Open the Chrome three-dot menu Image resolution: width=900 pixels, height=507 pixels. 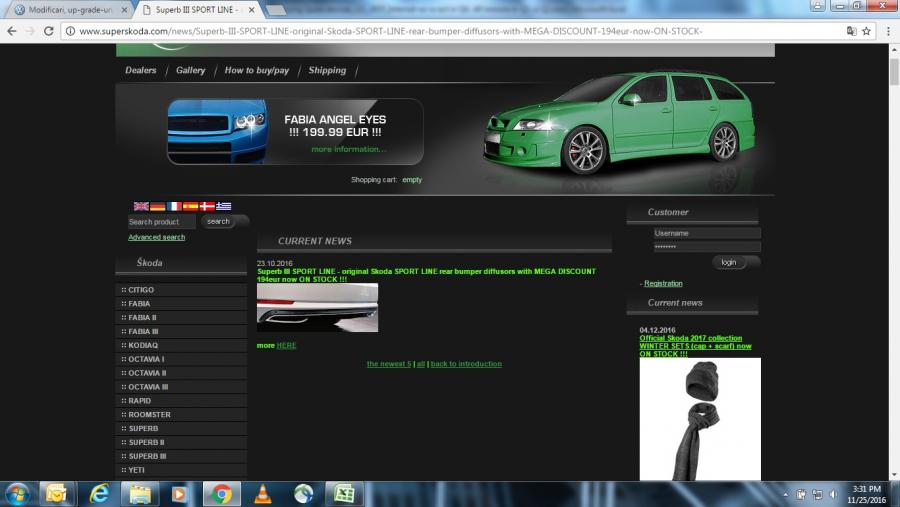[x=888, y=31]
